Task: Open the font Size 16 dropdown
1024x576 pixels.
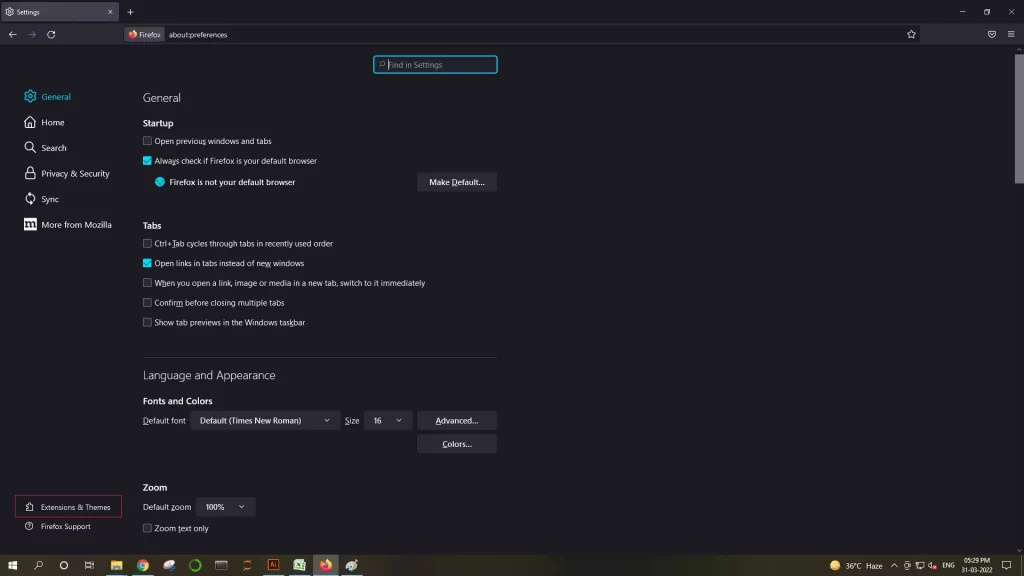Action: (388, 421)
